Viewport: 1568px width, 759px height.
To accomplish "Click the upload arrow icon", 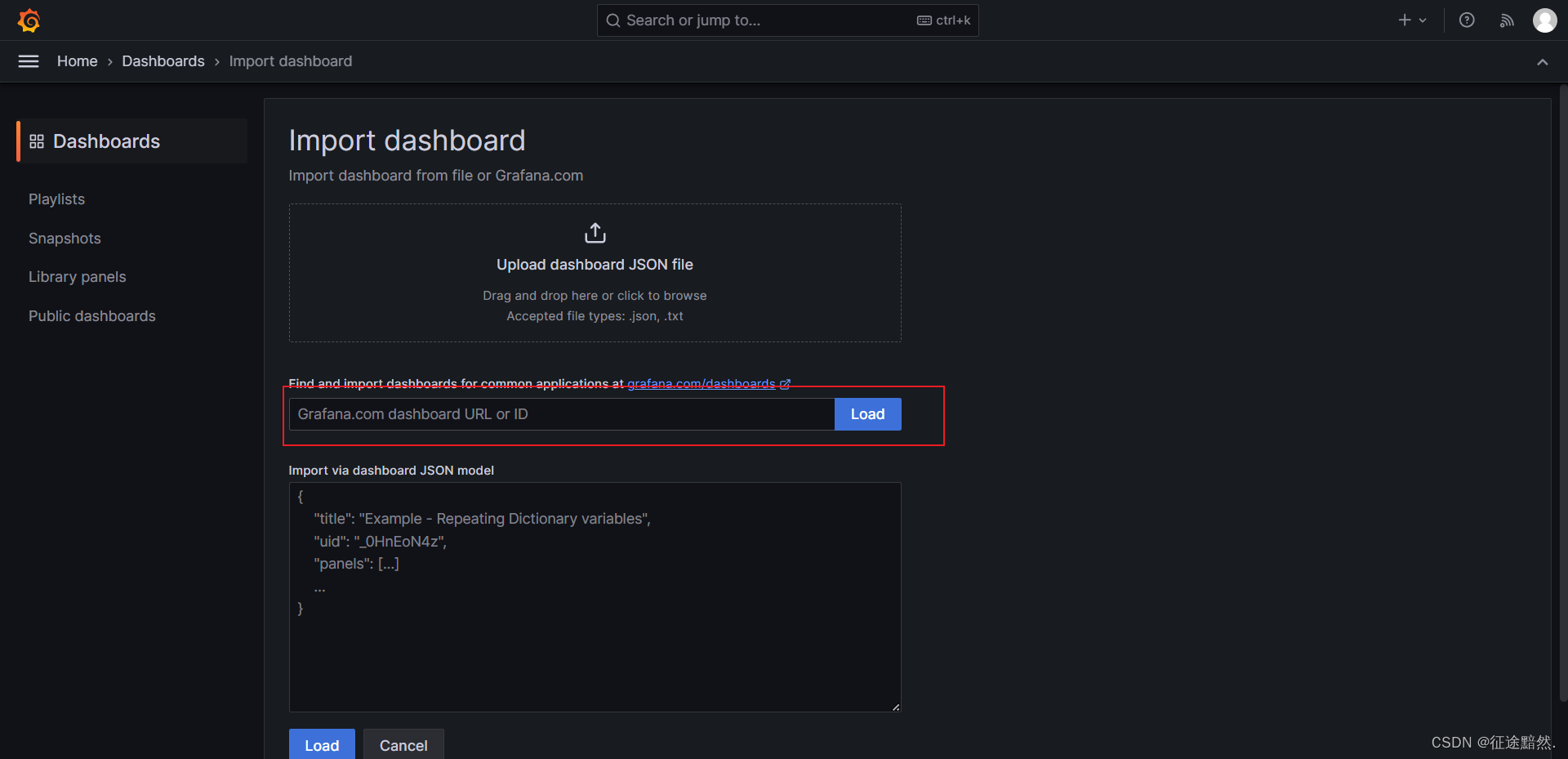I will 595,234.
